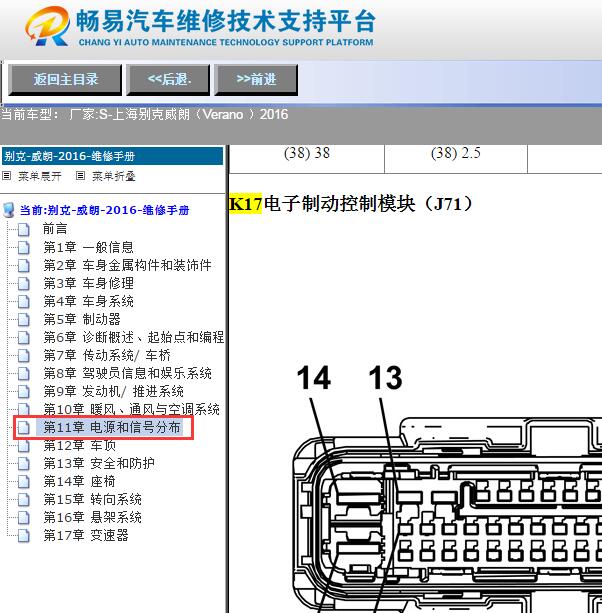Click page icon beside 第9章
This screenshot has height=613, width=602.
tap(23, 391)
